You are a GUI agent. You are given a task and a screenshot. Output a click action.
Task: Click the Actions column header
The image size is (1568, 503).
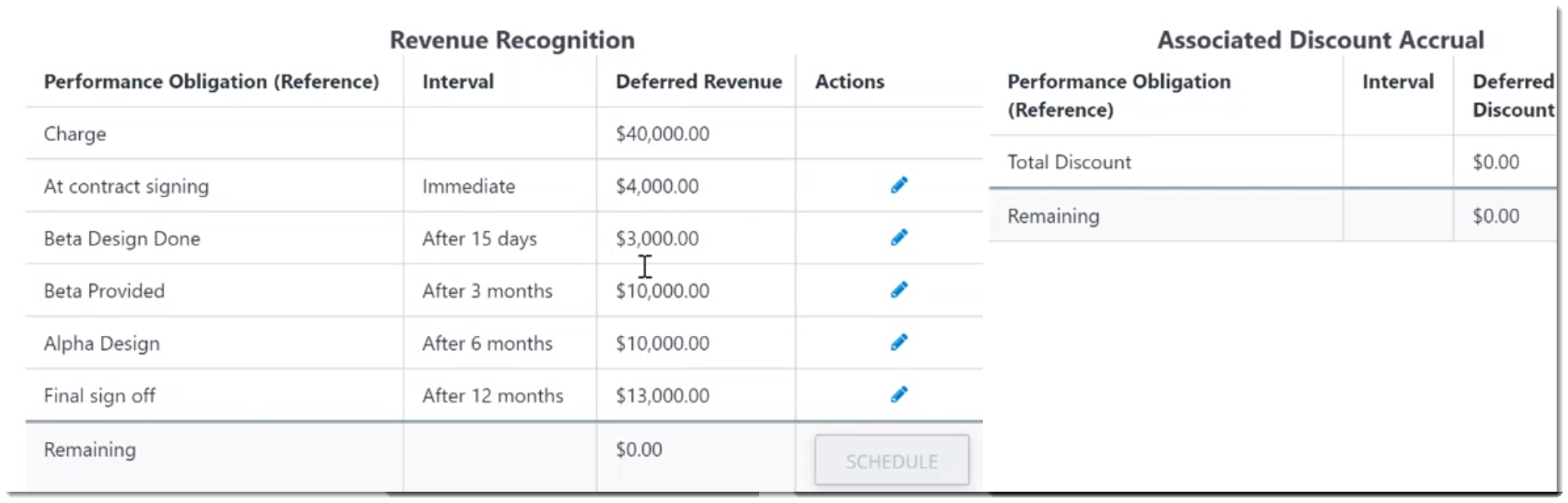pos(850,81)
